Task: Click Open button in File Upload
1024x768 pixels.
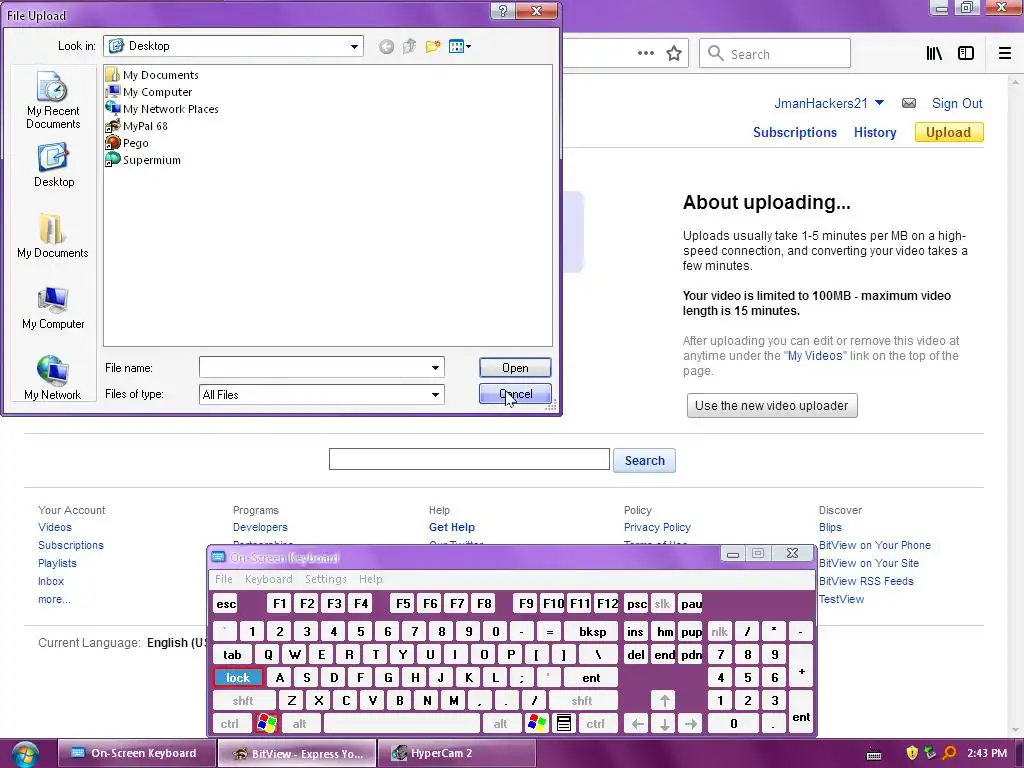Action: (515, 368)
